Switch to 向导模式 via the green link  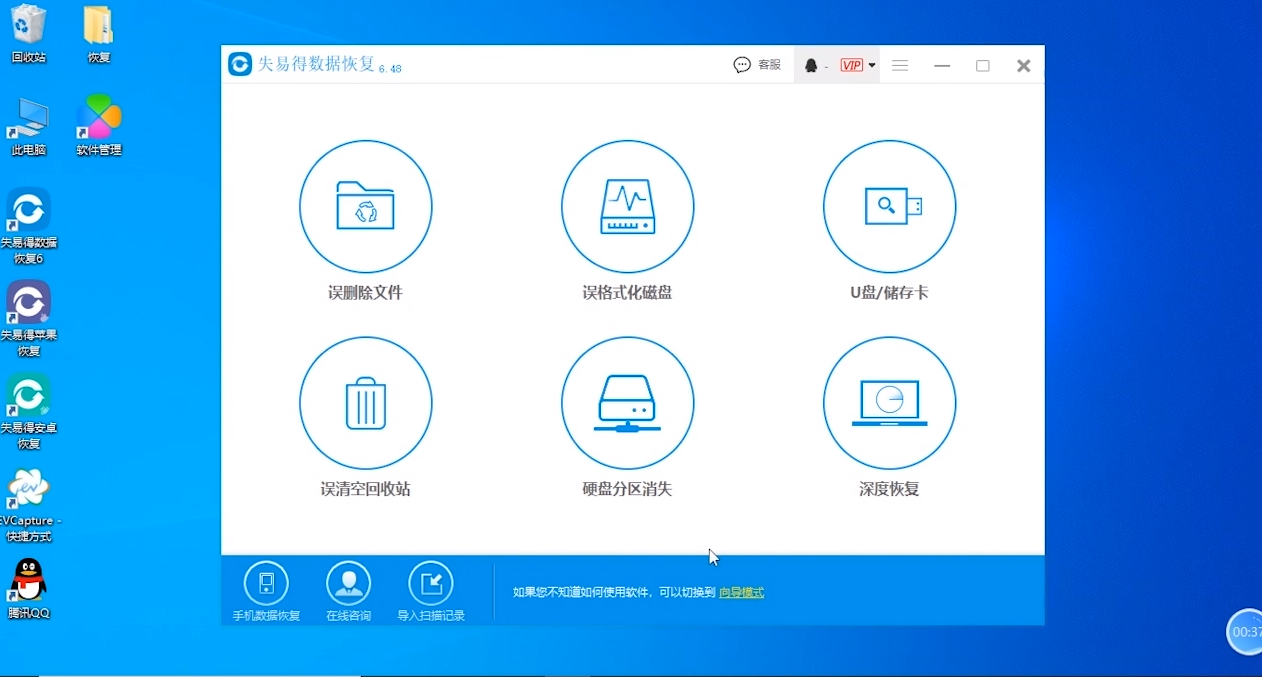(742, 592)
